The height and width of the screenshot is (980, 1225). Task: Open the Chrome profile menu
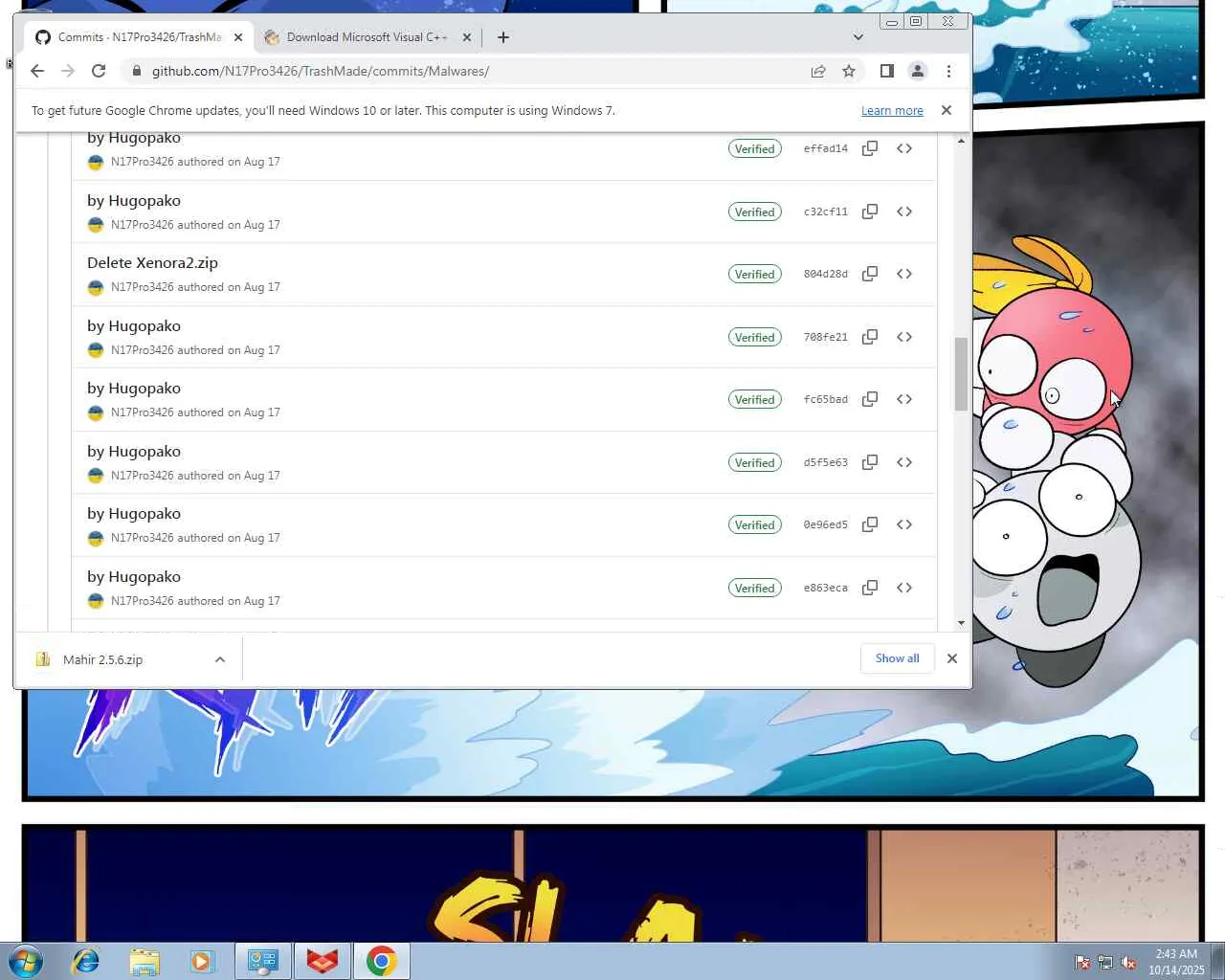[x=918, y=71]
